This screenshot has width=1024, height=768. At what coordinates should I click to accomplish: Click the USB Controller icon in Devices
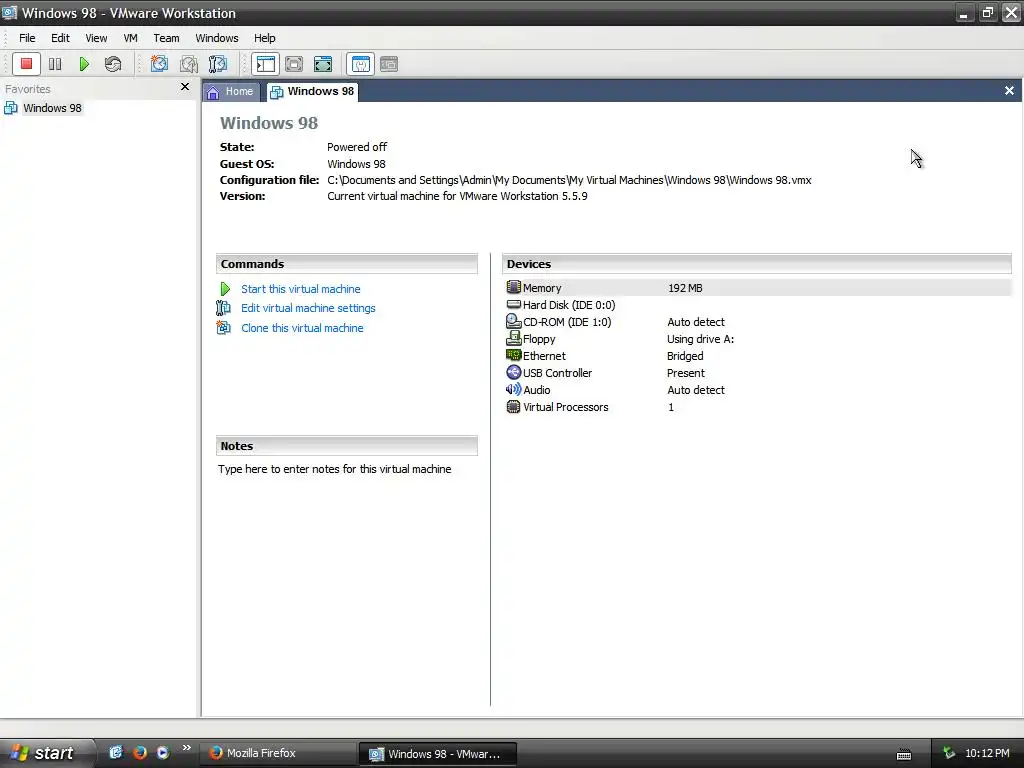(513, 372)
